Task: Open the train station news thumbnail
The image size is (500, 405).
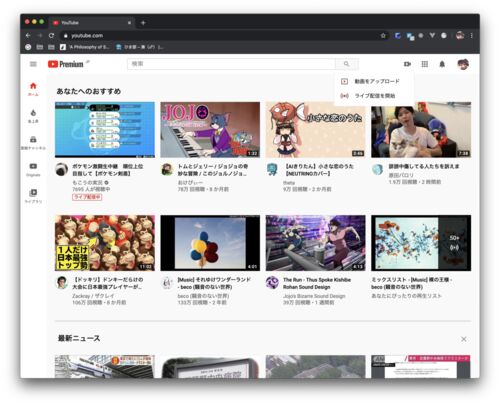Action: click(105, 367)
